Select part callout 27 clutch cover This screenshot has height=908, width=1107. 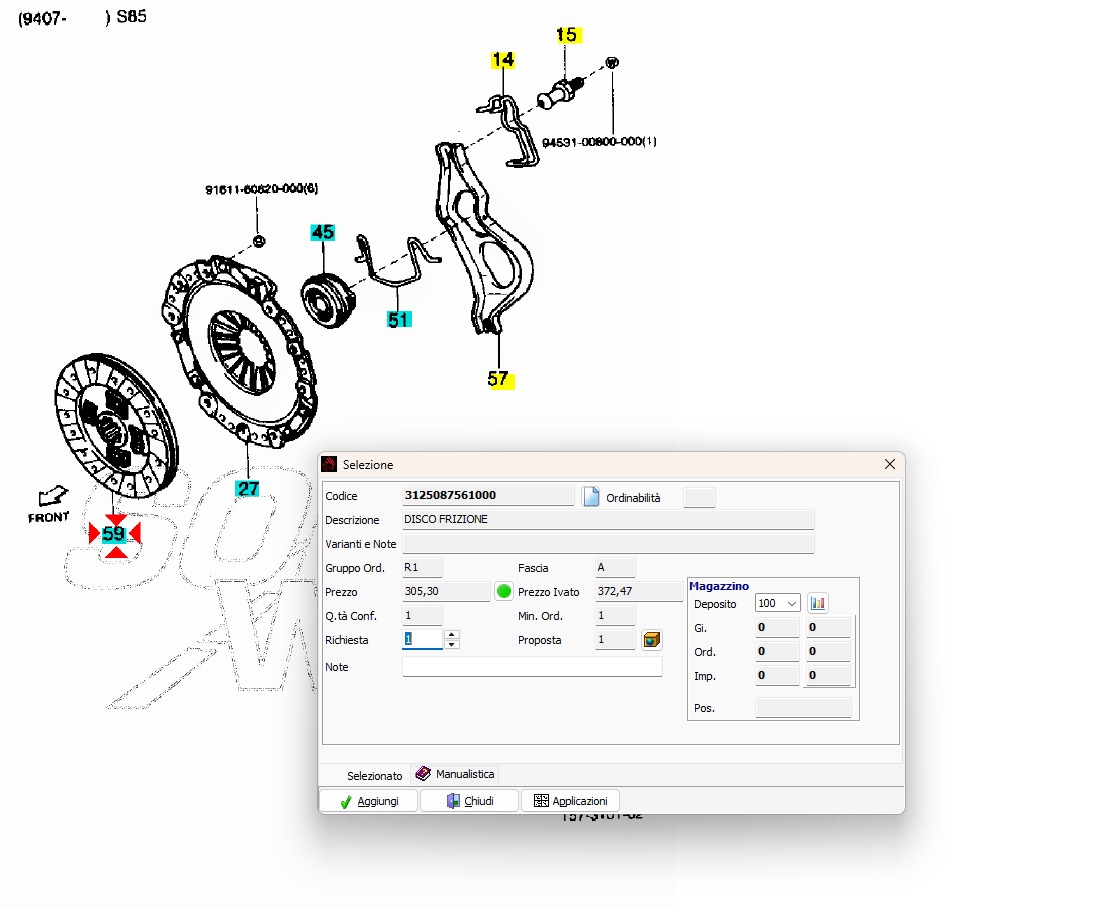pos(247,488)
